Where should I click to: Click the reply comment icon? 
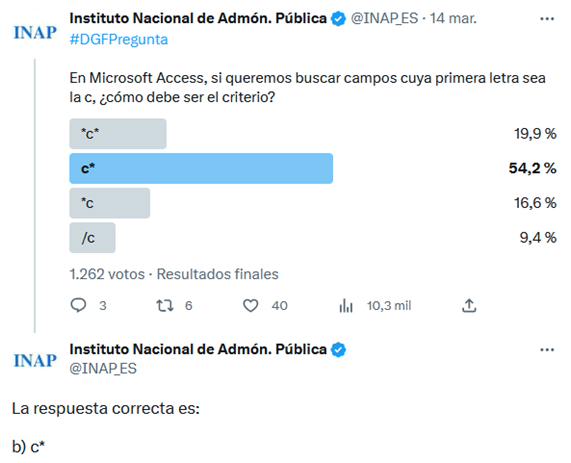pos(78,305)
